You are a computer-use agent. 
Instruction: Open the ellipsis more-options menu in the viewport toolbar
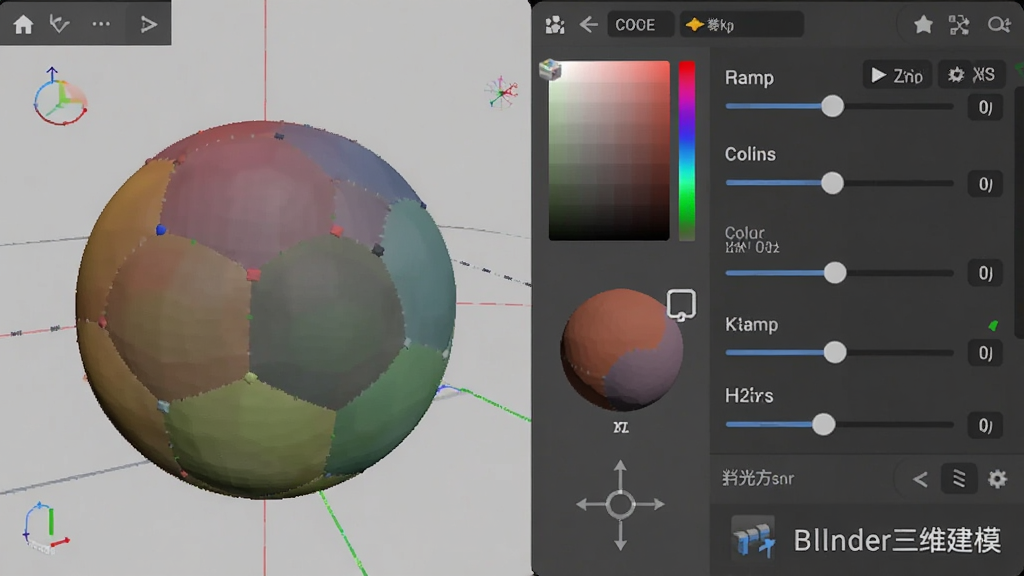pos(101,24)
